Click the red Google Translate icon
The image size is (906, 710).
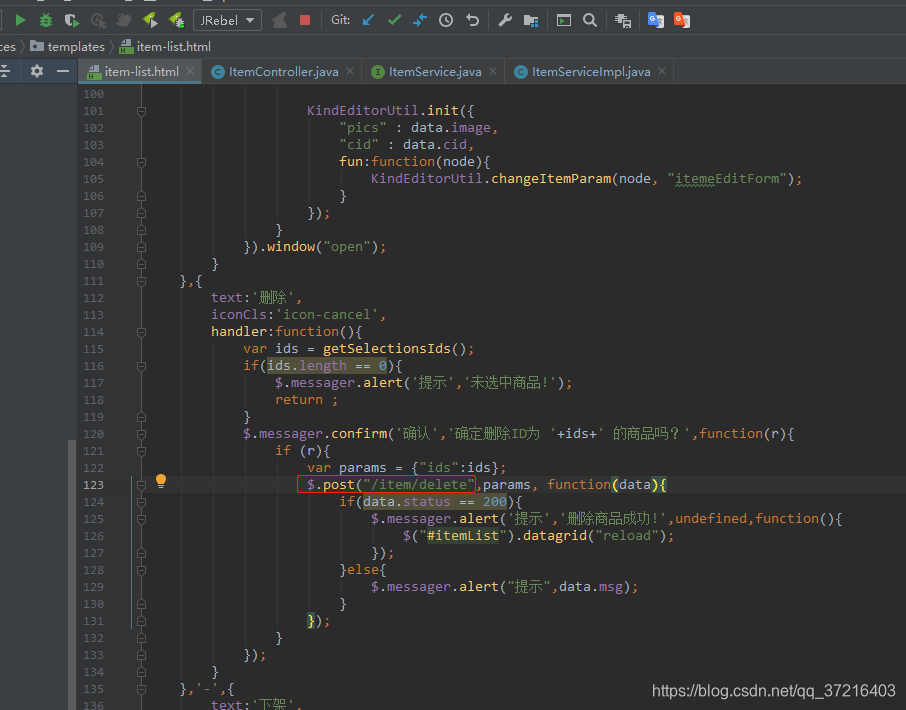pyautogui.click(x=682, y=21)
